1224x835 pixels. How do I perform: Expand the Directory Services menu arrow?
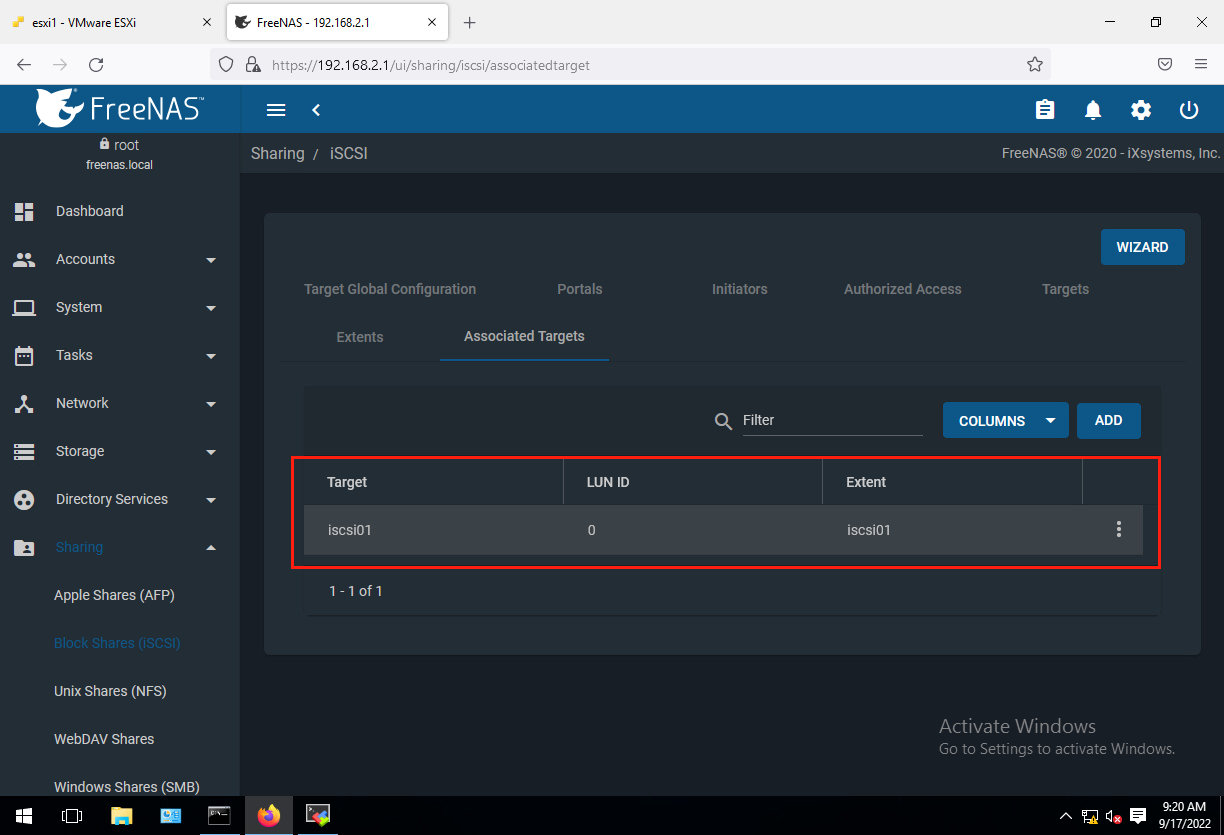pyautogui.click(x=211, y=500)
